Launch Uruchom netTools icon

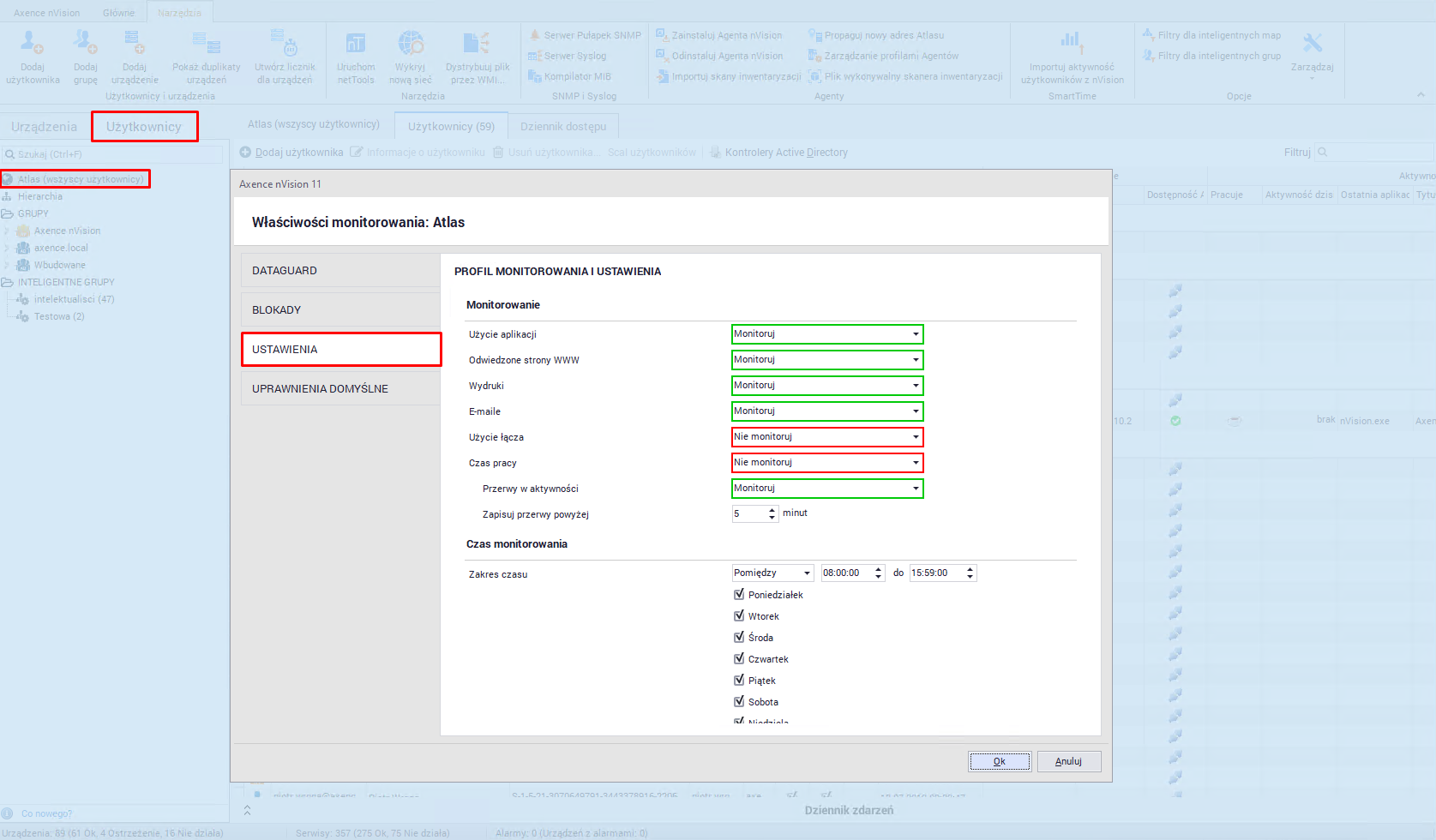coord(355,43)
